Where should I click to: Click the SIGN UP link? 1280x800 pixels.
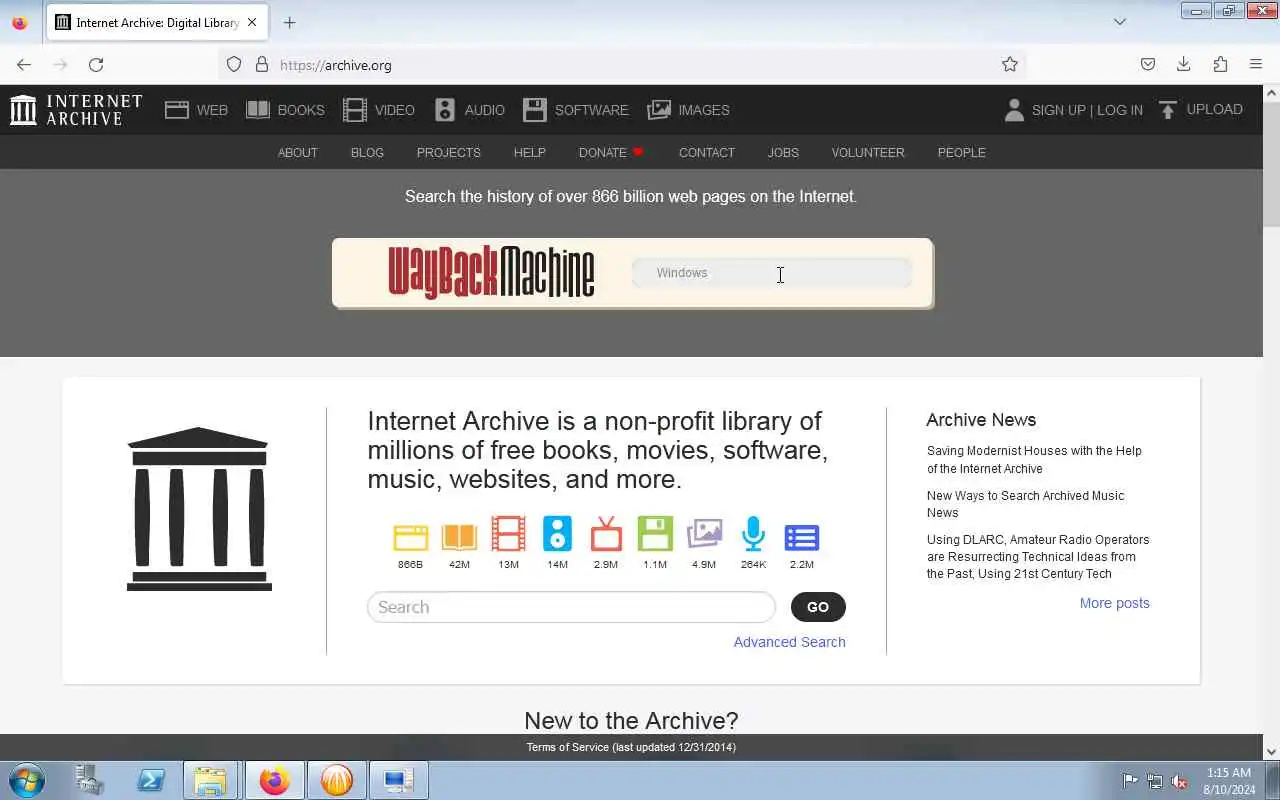click(x=1058, y=110)
